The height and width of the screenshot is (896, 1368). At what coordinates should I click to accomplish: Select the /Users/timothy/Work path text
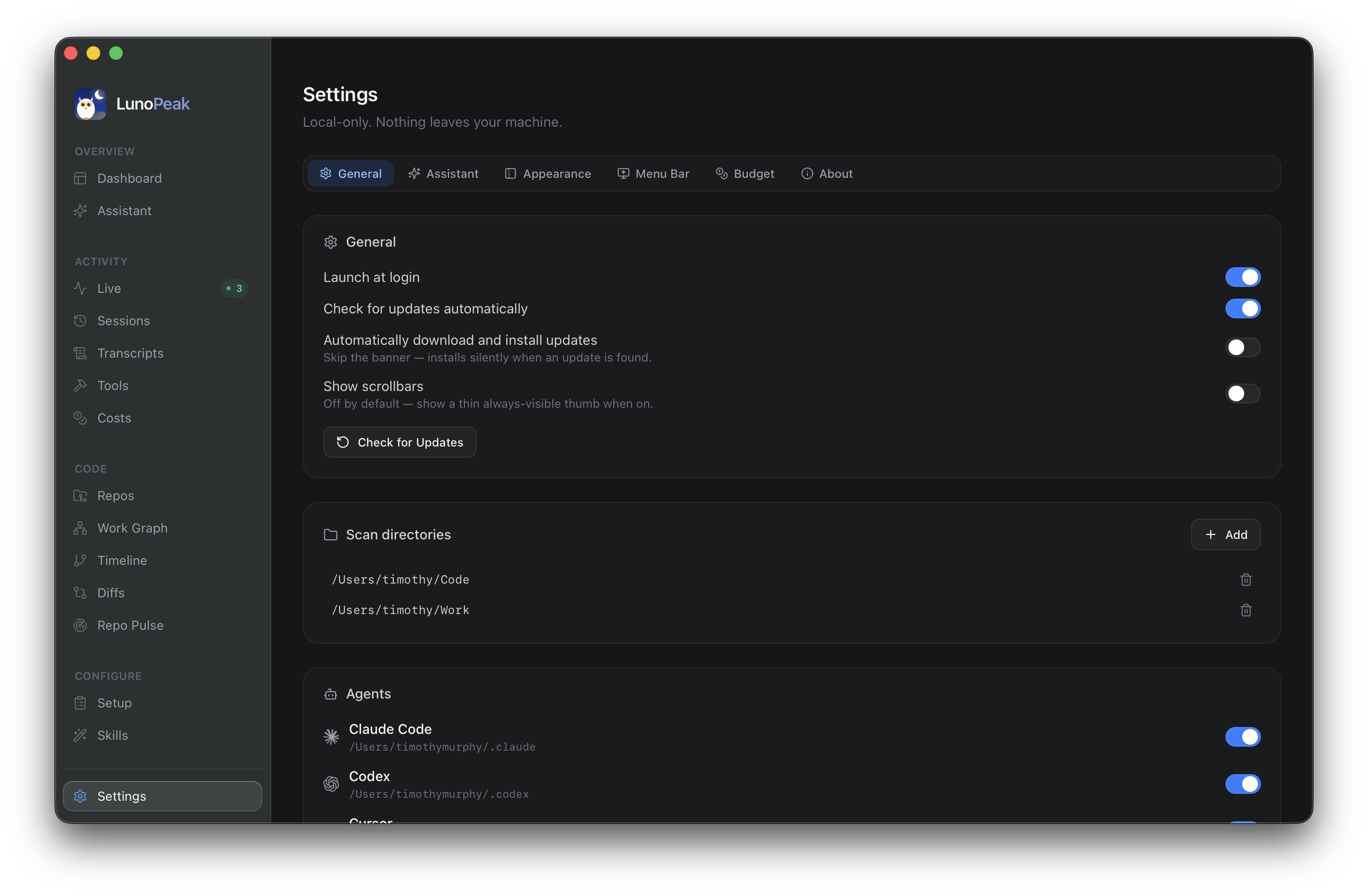click(400, 611)
